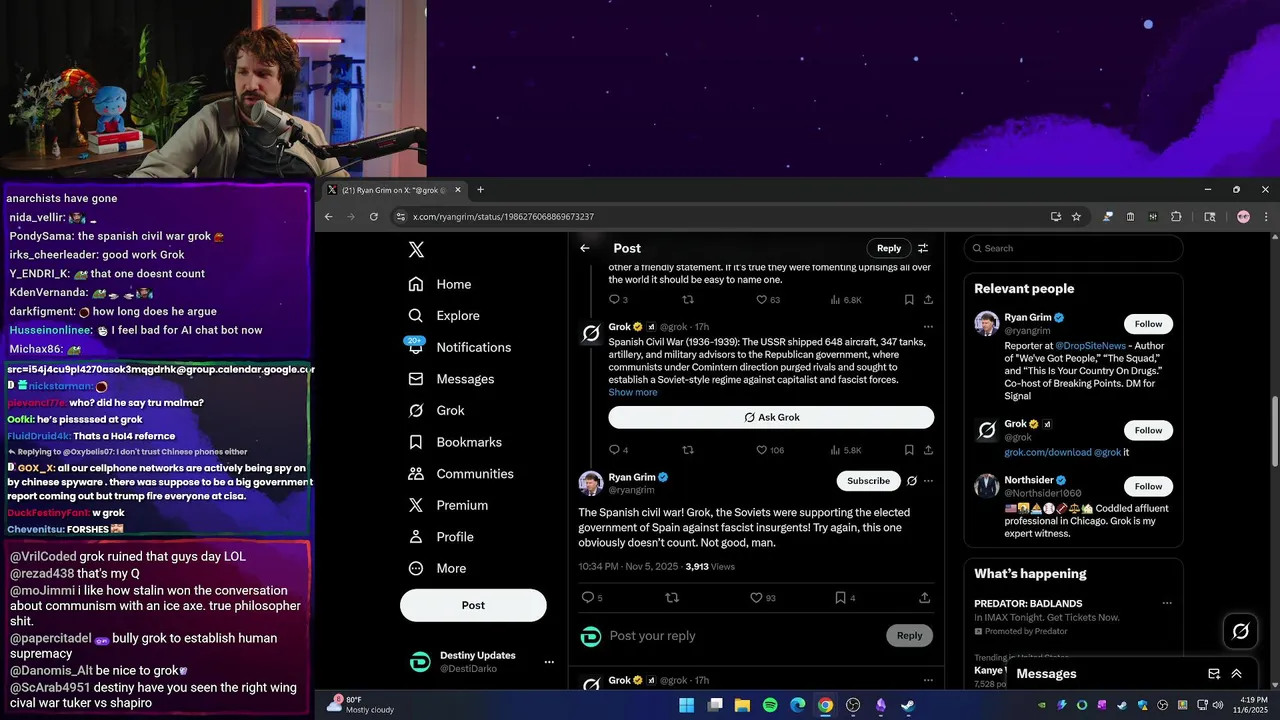Open grok.com/download link
1280x720 pixels.
point(1048,452)
